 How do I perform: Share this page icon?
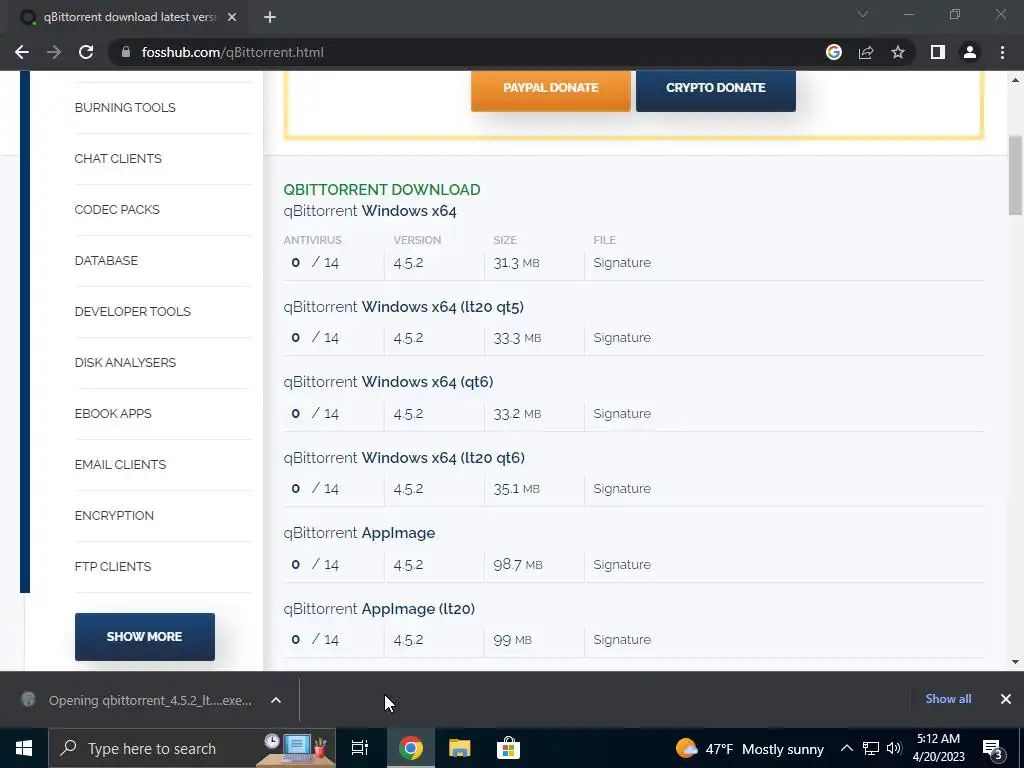pyautogui.click(x=866, y=52)
